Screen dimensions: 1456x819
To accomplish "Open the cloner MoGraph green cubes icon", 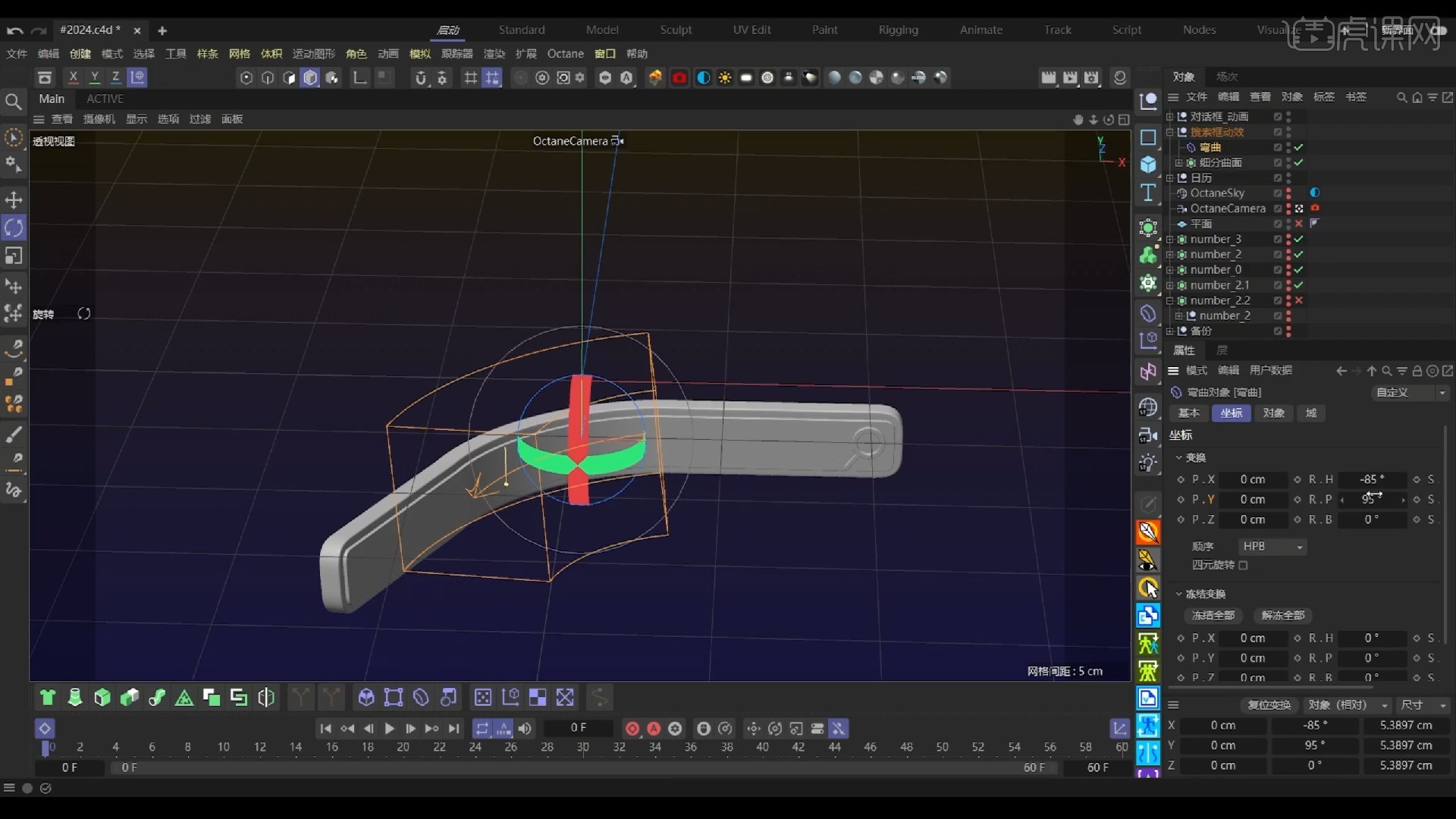I will point(1148,256).
